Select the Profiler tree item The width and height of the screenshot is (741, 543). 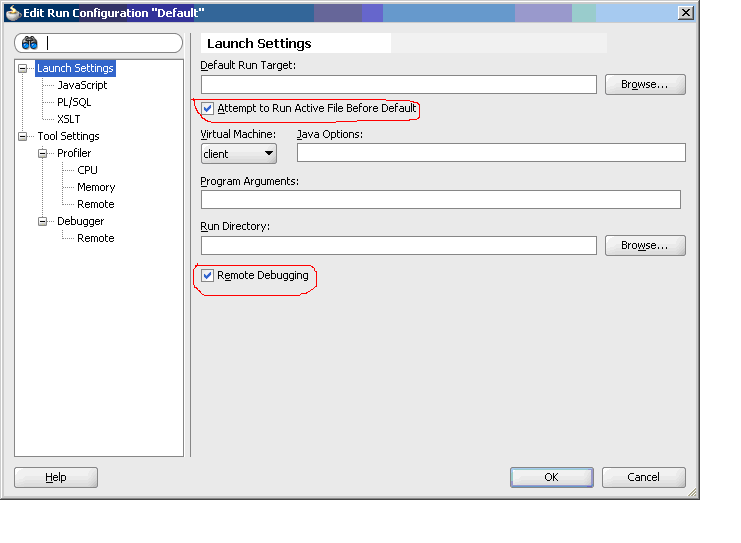[x=74, y=153]
